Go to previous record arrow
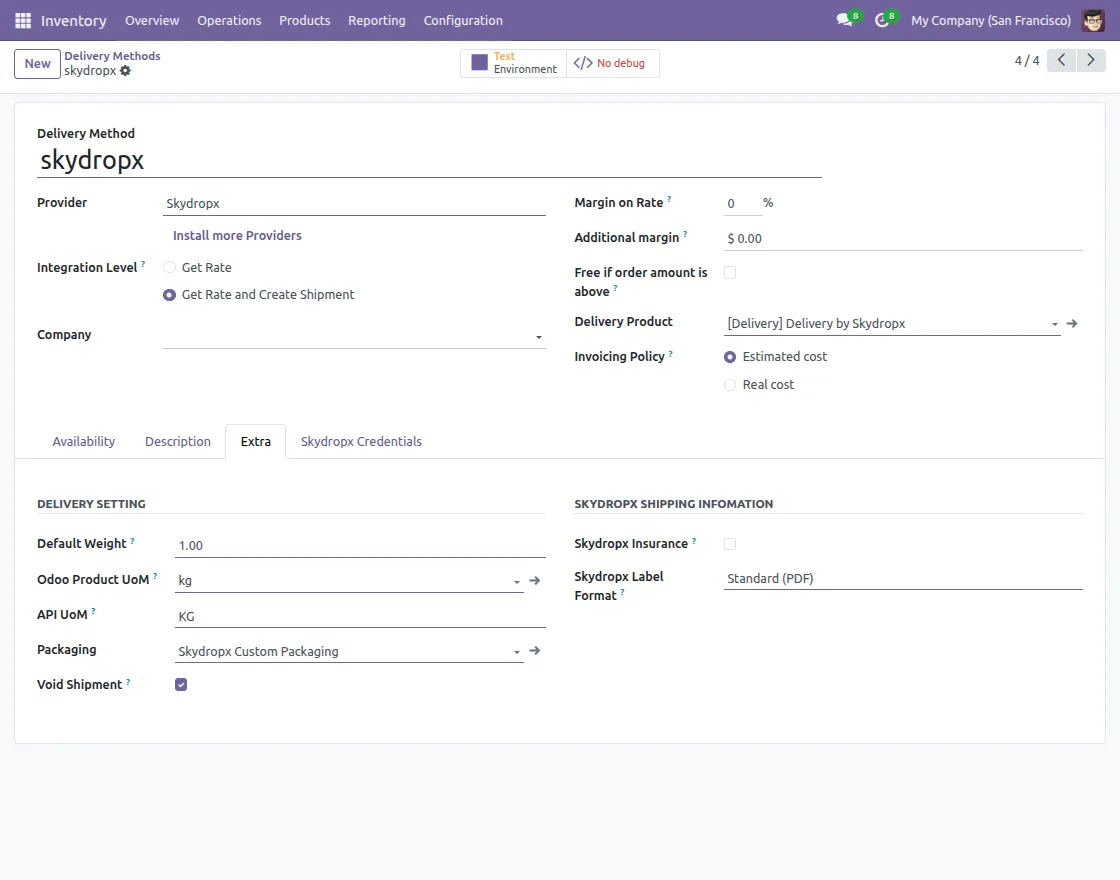This screenshot has width=1120, height=880. pos(1062,61)
